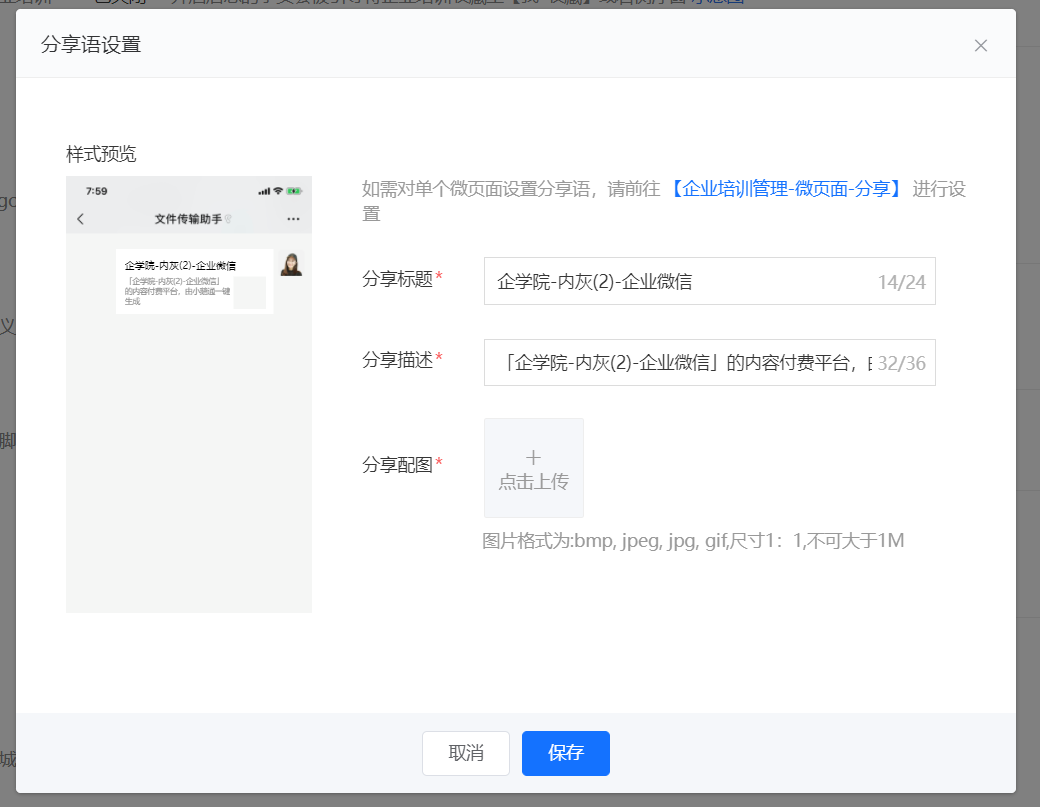Image resolution: width=1040 pixels, height=807 pixels.
Task: Open the 企业培训管理-微页面-分享 link
Action: tap(786, 189)
